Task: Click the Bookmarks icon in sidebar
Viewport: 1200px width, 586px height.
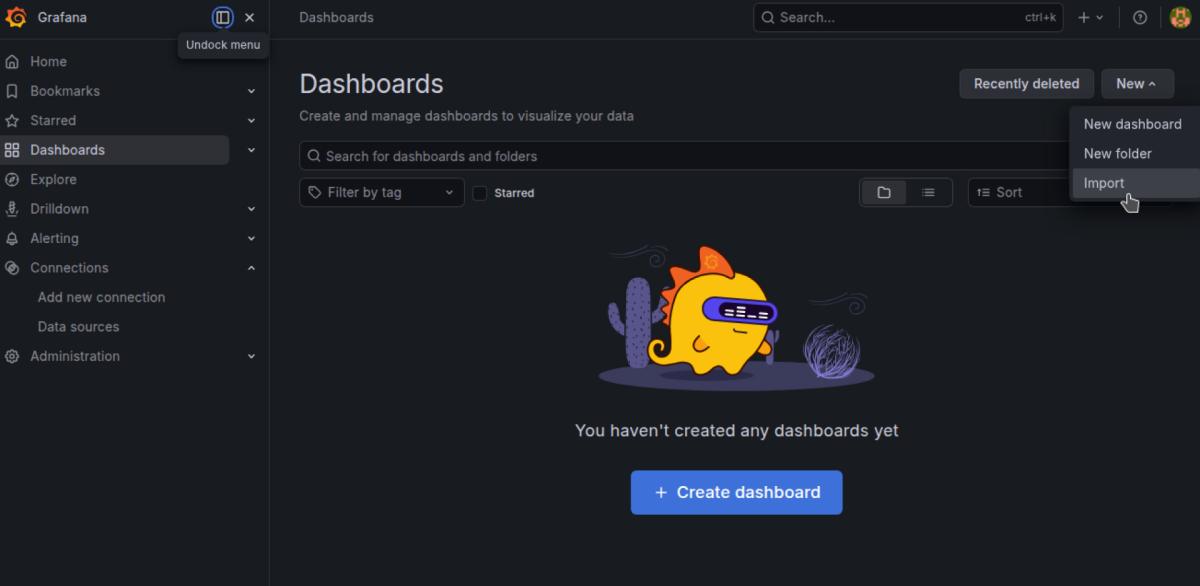Action: [x=12, y=91]
